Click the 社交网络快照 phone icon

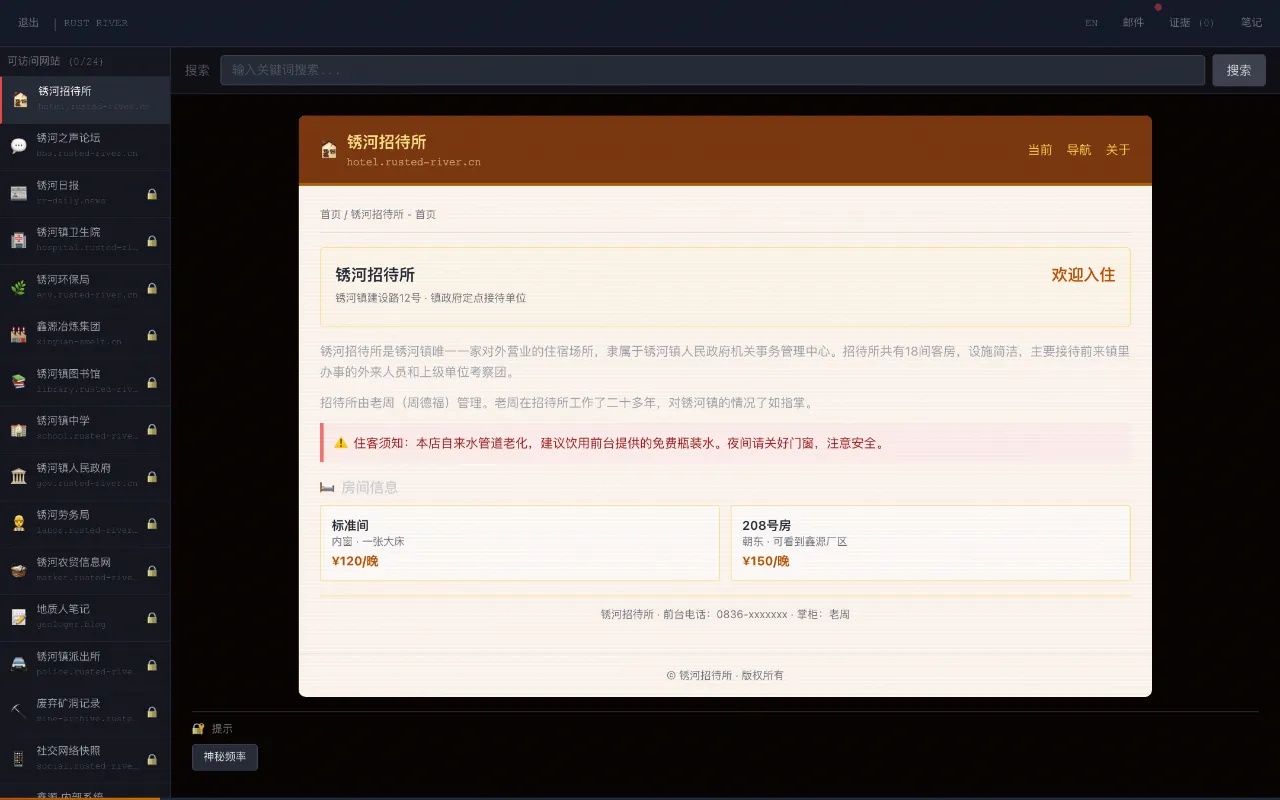(x=19, y=757)
